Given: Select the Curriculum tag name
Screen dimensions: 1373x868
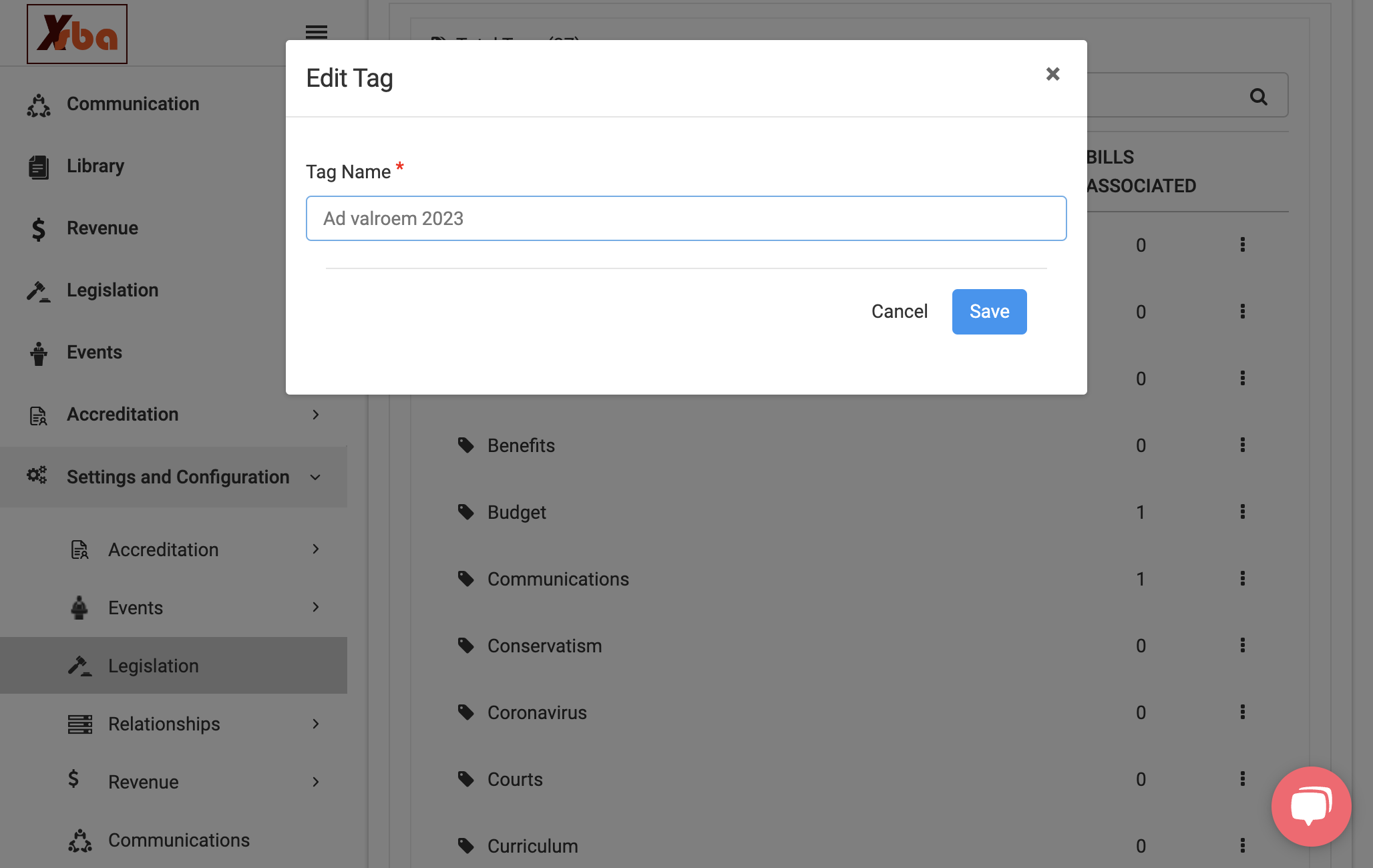Looking at the screenshot, I should [533, 846].
